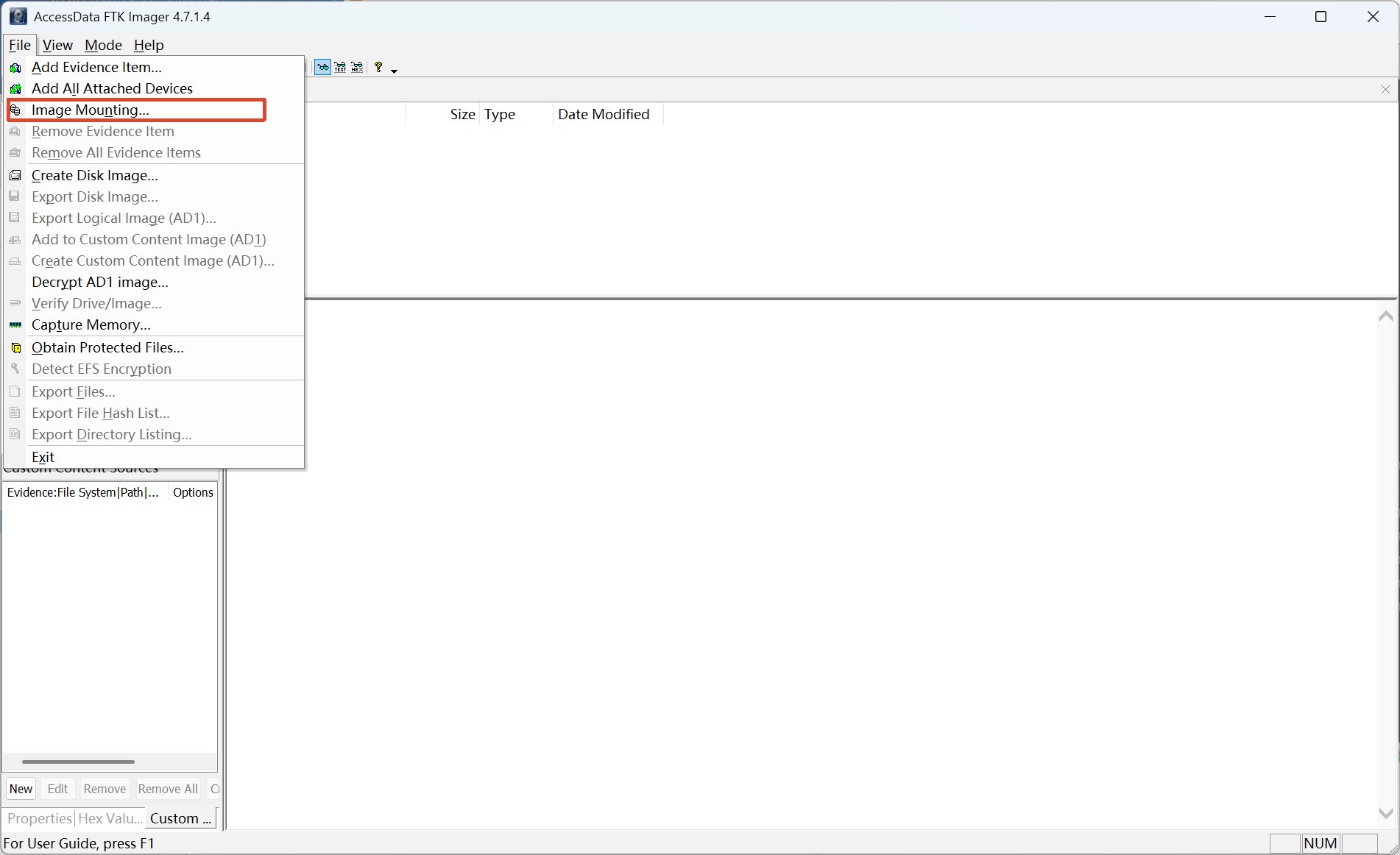
Task: Expand the toolbar options dropdown arrow
Action: pyautogui.click(x=395, y=71)
